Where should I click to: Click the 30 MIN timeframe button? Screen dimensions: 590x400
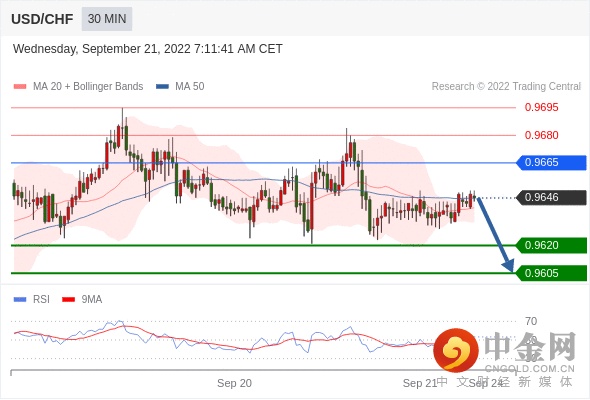click(x=107, y=18)
